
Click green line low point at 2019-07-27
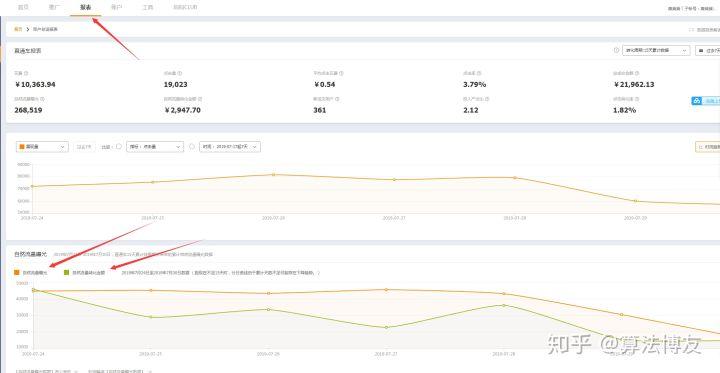[x=386, y=327]
